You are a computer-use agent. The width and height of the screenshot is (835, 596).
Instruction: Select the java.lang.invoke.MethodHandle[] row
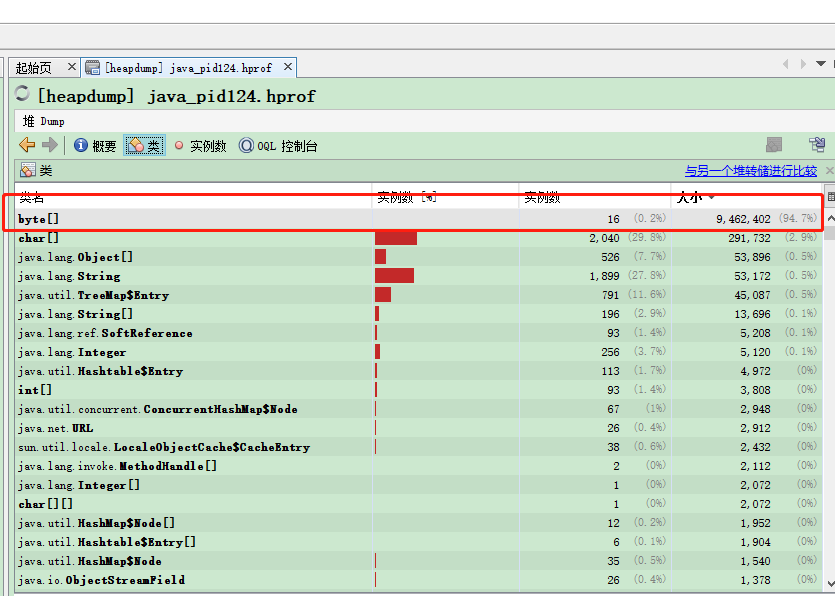tap(419, 466)
